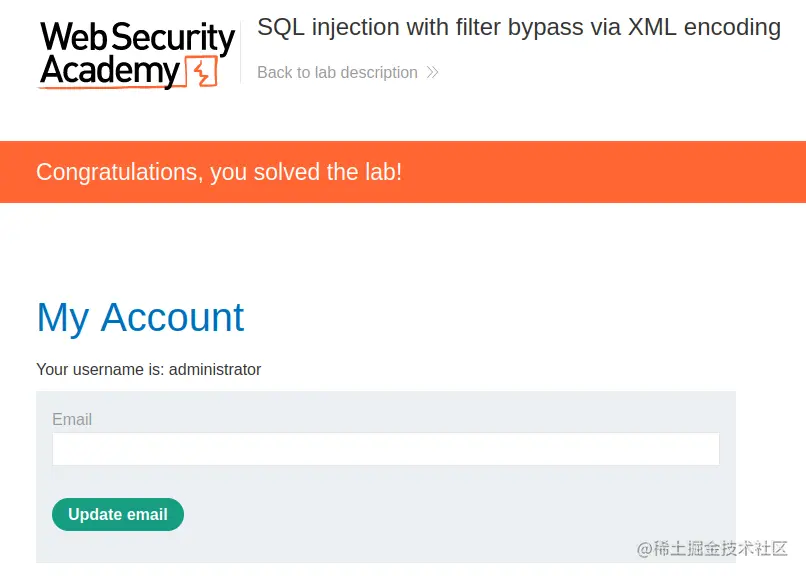Image resolution: width=806 pixels, height=576 pixels.
Task: Click the 稀土掘金技术社区 watermark
Action: [720, 549]
